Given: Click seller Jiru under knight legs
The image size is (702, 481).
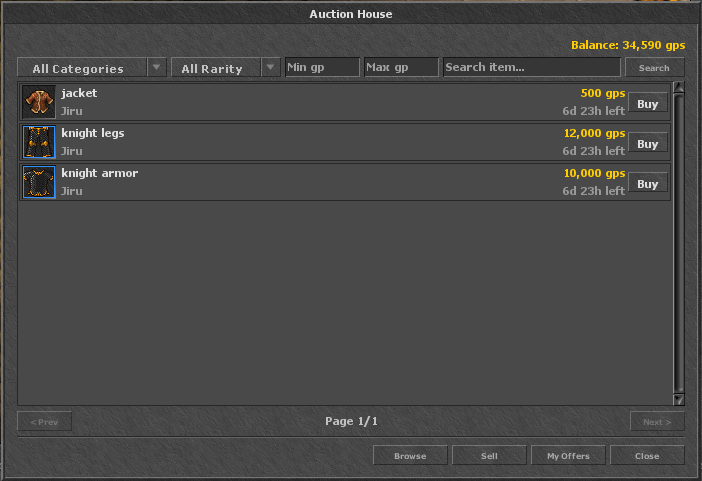Looking at the screenshot, I should (x=72, y=151).
